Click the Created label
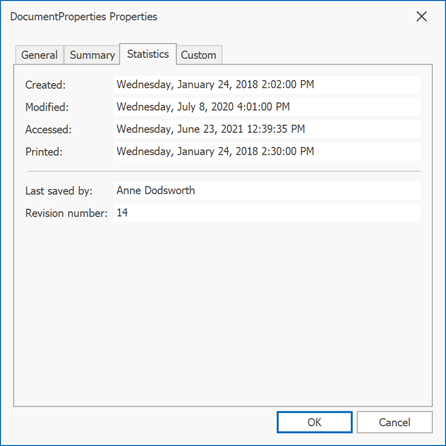This screenshot has width=446, height=446. pos(45,85)
